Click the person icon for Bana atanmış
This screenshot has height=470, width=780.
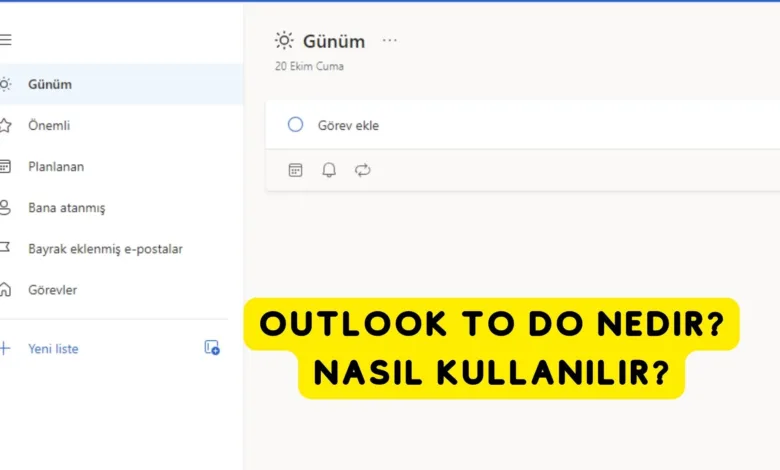pos(6,208)
